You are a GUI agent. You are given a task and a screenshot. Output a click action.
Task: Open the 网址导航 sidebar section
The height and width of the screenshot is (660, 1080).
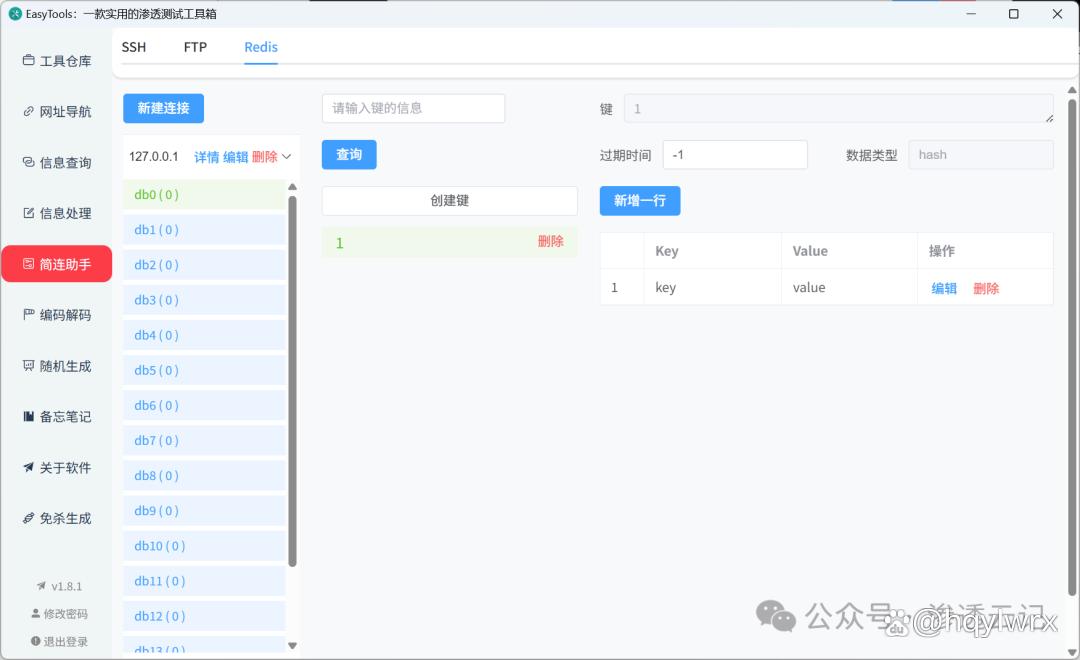(56, 112)
